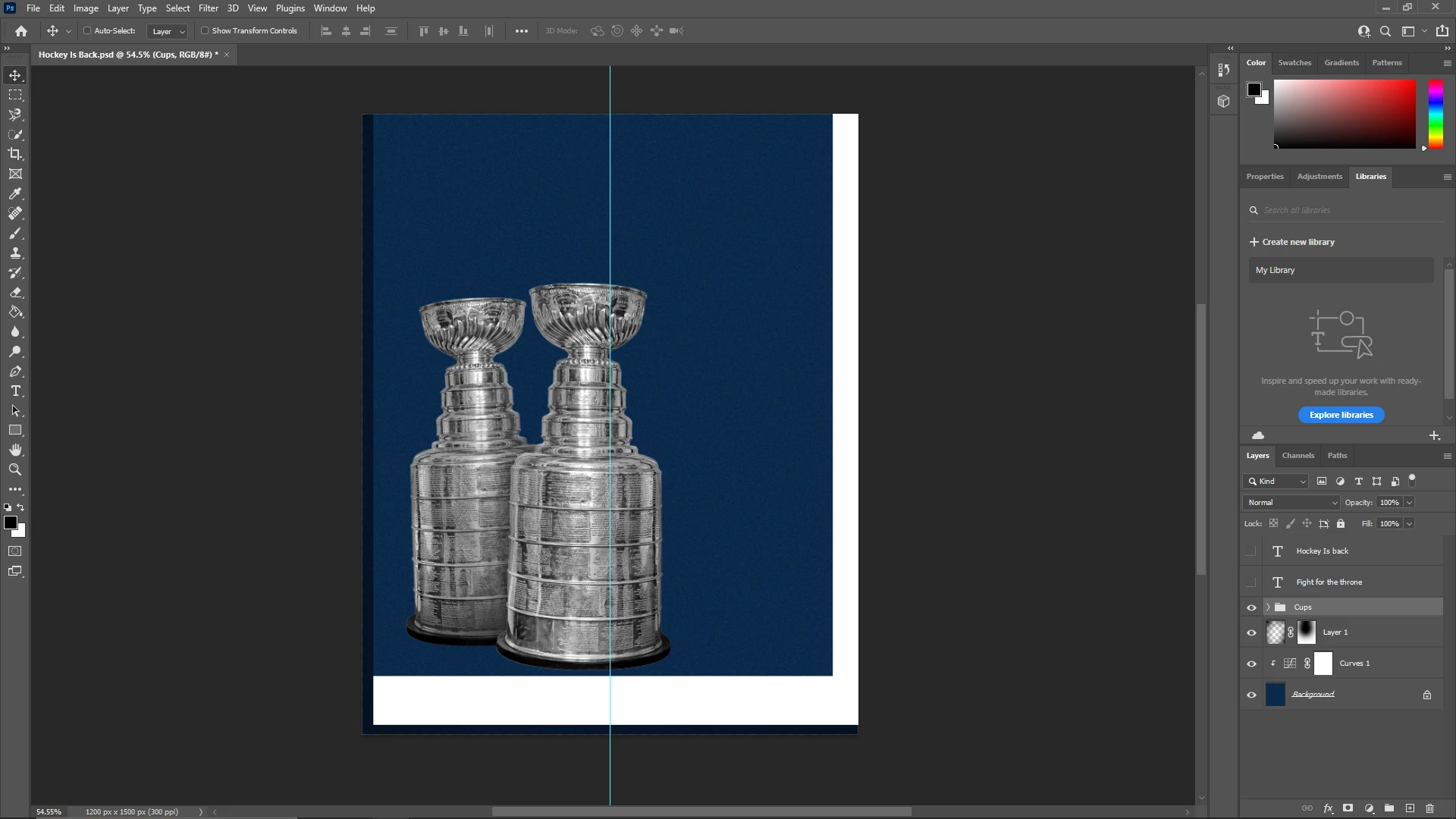Open the blend mode Normal dropdown
The image size is (1456, 819).
[1292, 503]
